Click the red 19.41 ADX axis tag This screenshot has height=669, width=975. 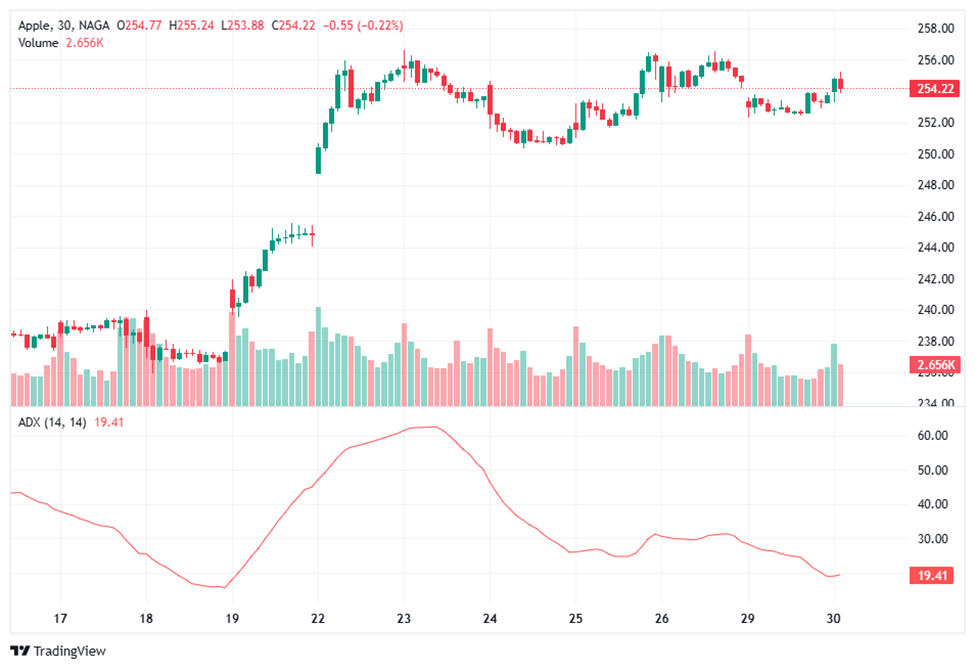pyautogui.click(x=936, y=575)
